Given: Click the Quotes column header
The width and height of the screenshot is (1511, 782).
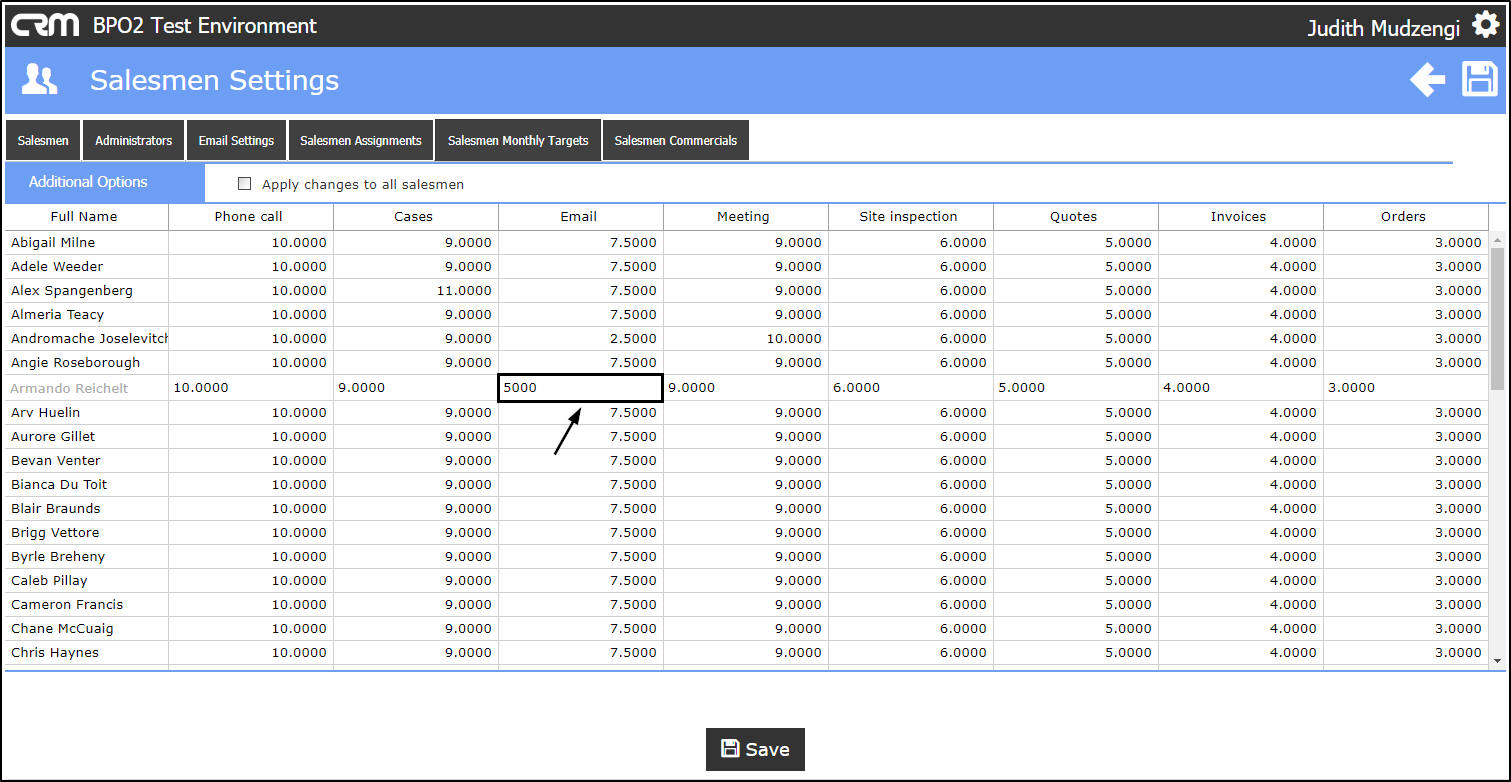Looking at the screenshot, I should point(1074,217).
